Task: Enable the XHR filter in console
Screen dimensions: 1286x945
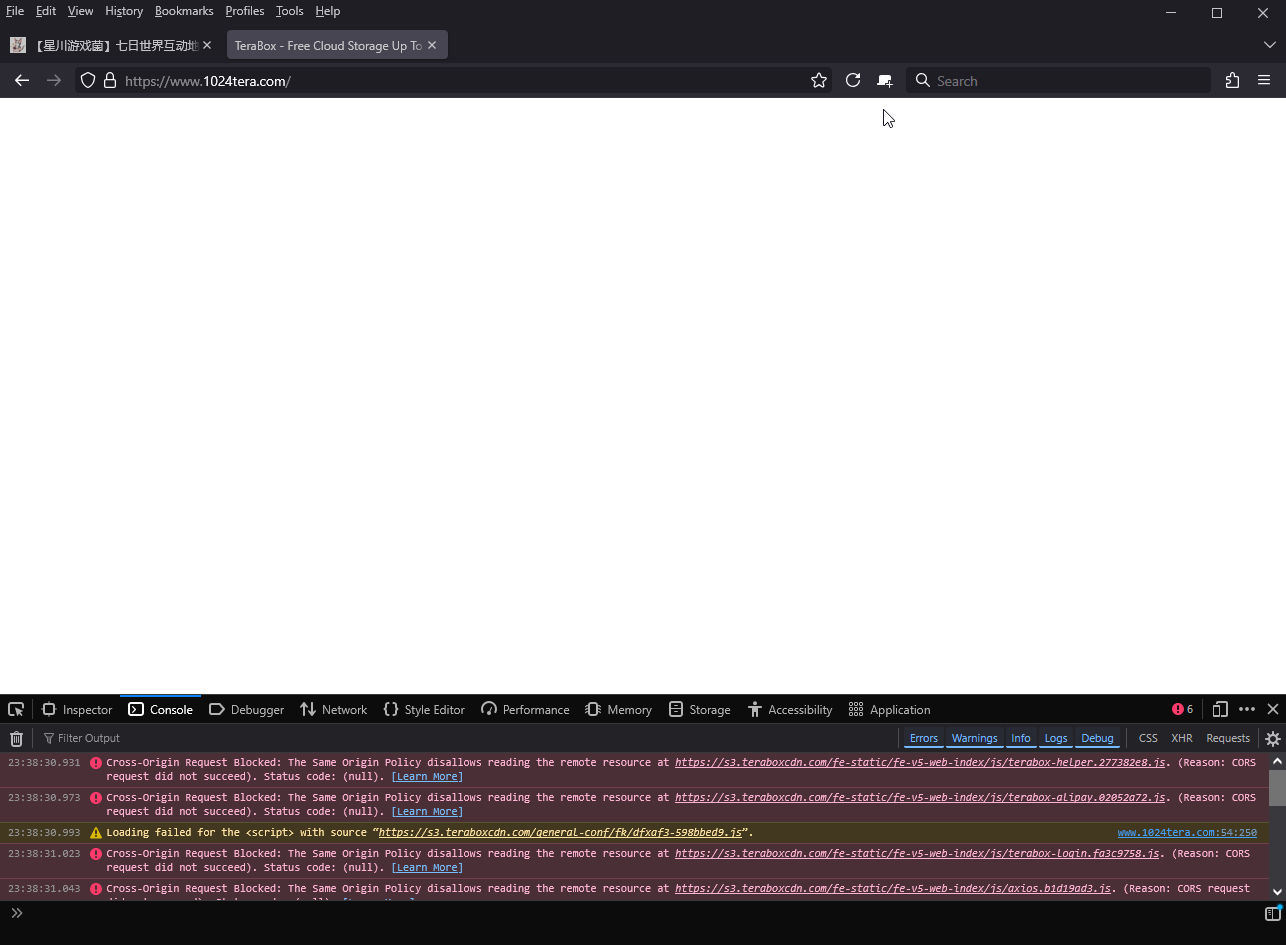Action: click(1181, 738)
